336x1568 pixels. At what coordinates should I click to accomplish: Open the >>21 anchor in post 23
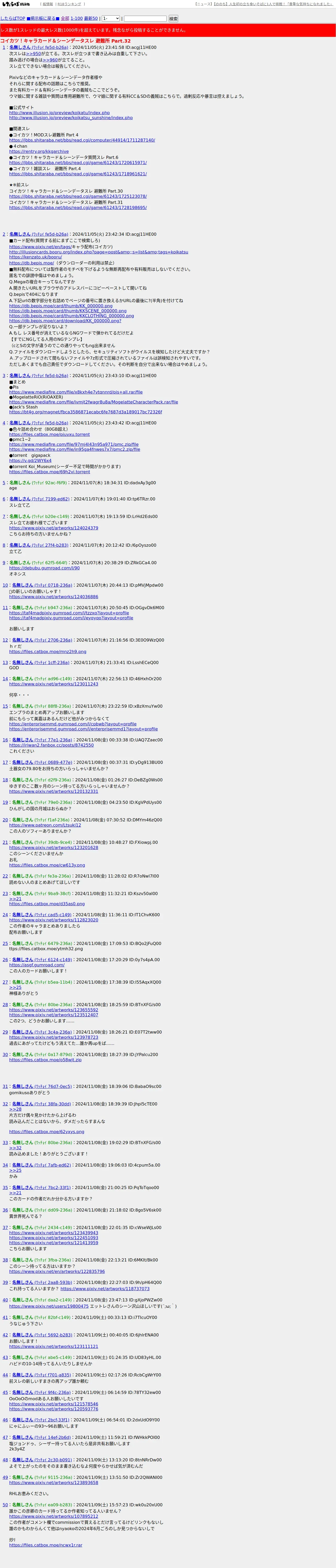pos(15,899)
